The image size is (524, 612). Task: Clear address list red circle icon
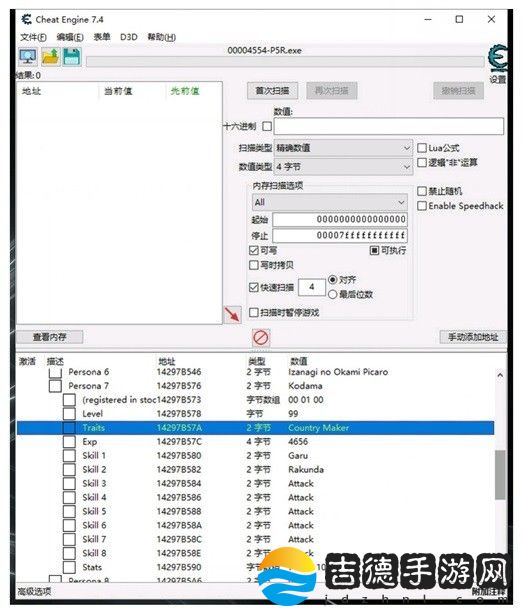(x=260, y=338)
